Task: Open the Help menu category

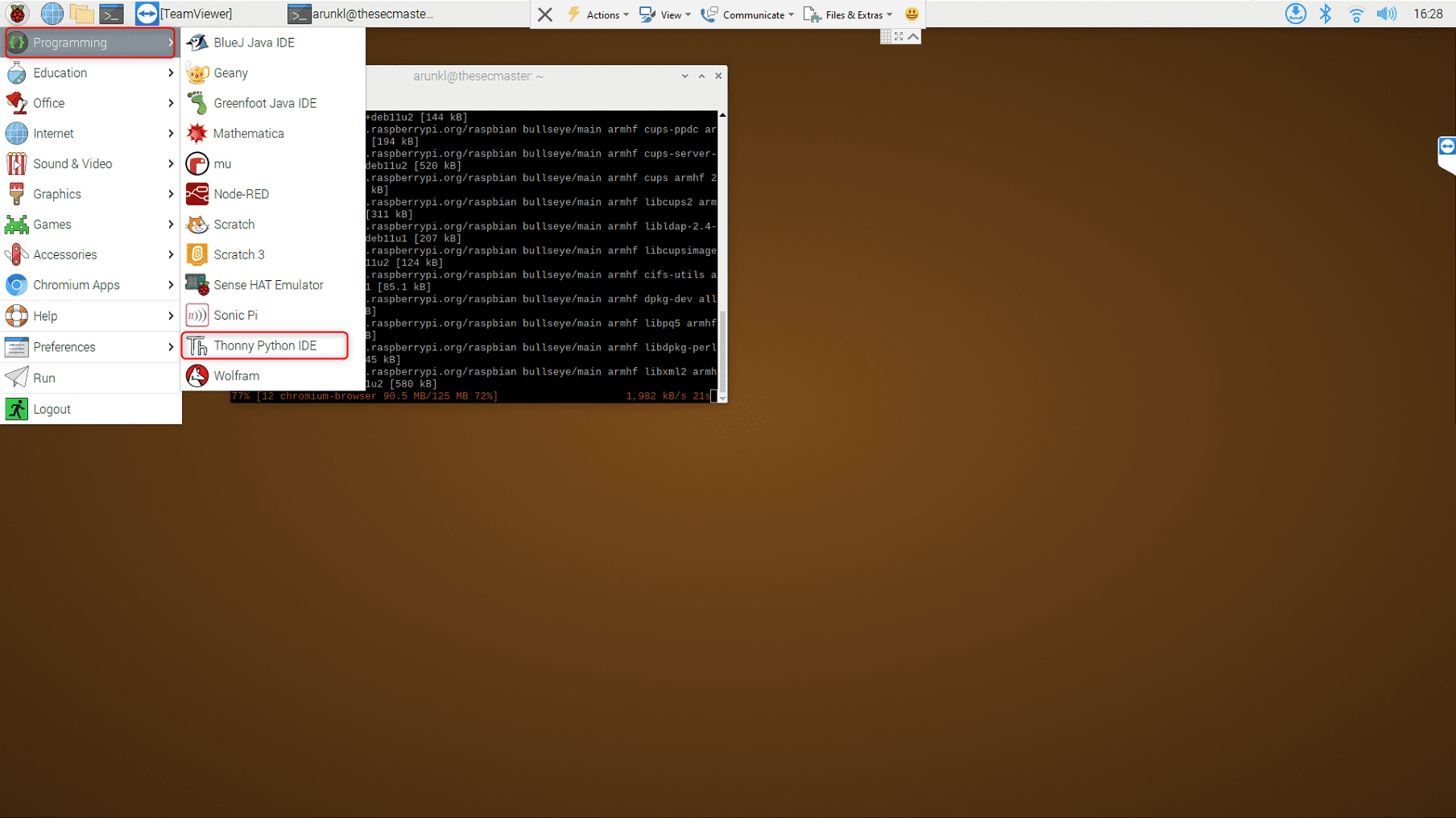Action: coord(90,316)
